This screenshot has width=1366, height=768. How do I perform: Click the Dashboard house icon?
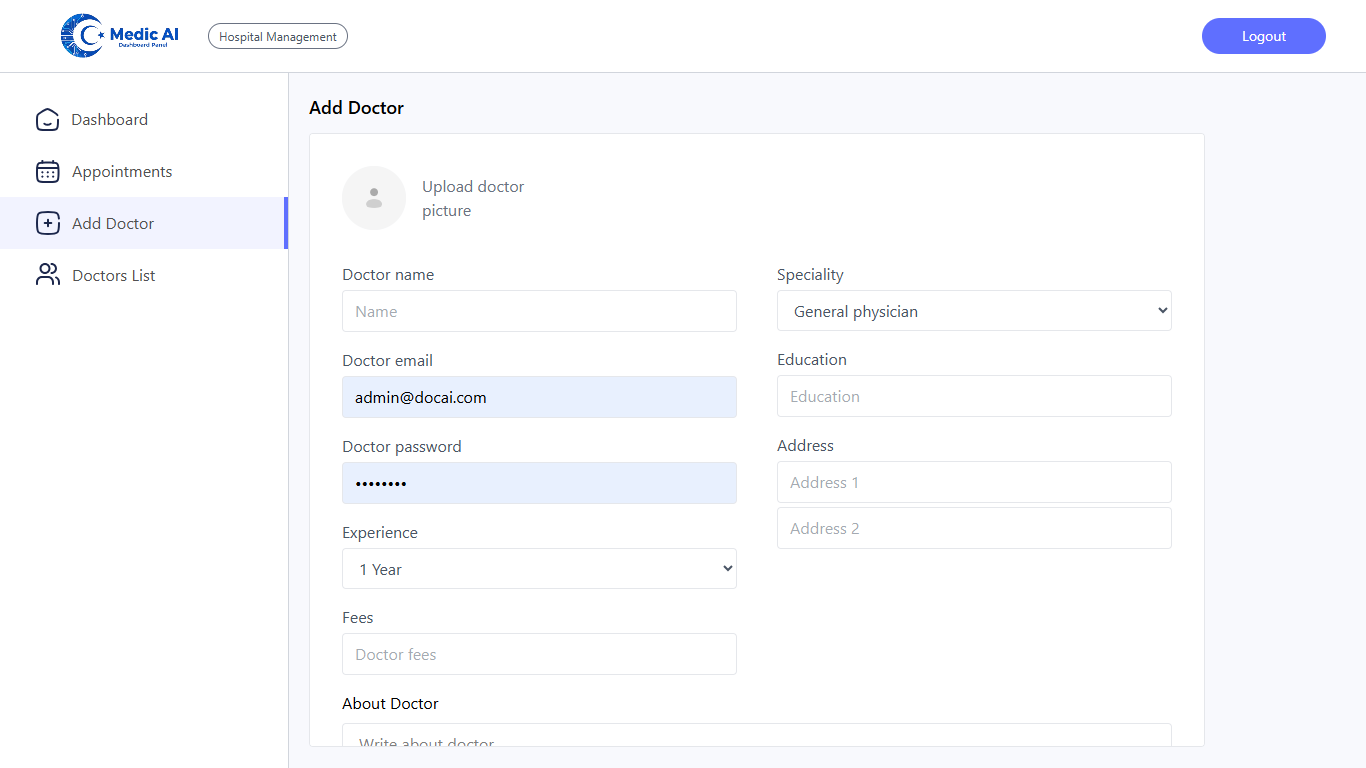[x=47, y=120]
